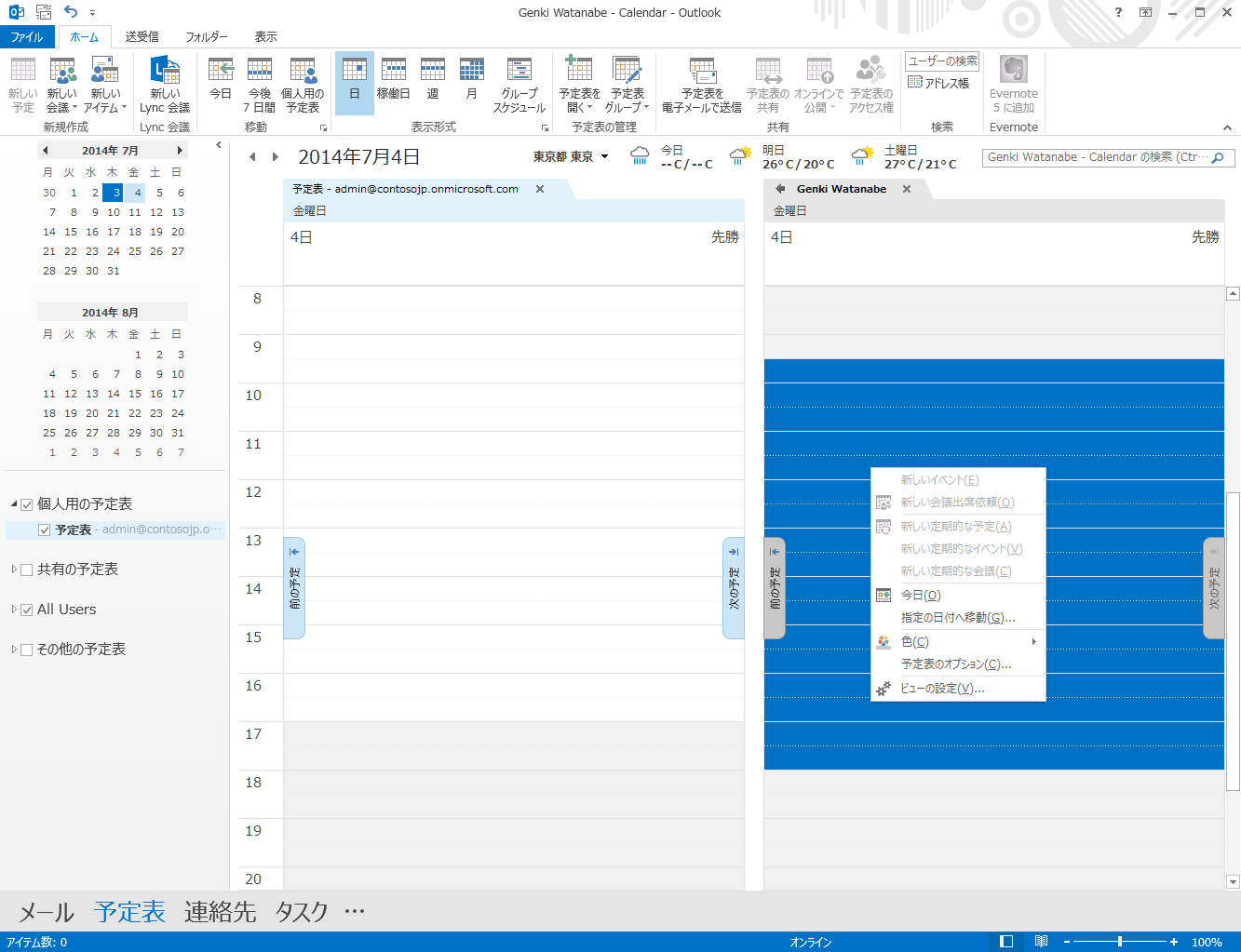
Task: Open 予定表のアクセス権 calendar permissions
Action: [871, 85]
